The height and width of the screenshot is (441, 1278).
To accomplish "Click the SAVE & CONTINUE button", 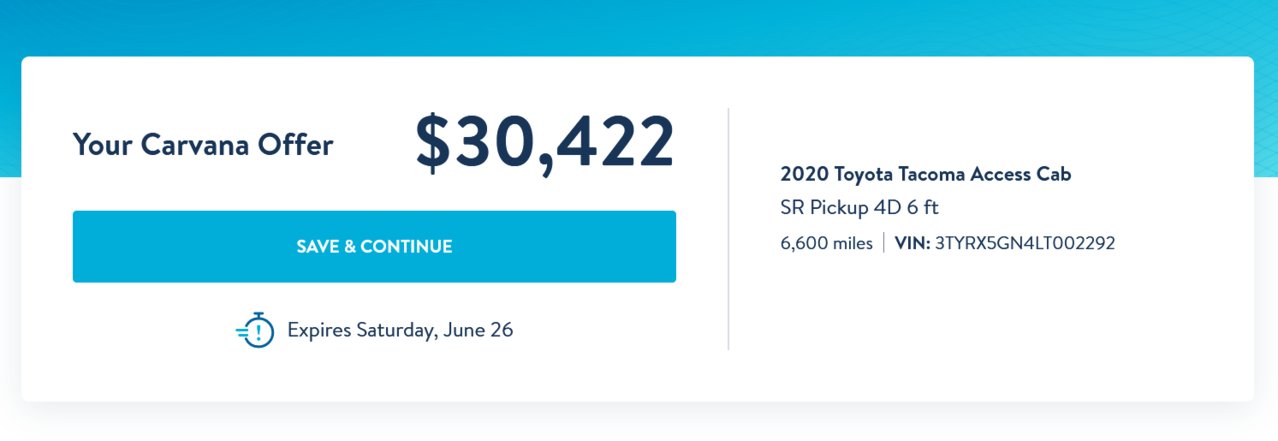I will pyautogui.click(x=374, y=246).
